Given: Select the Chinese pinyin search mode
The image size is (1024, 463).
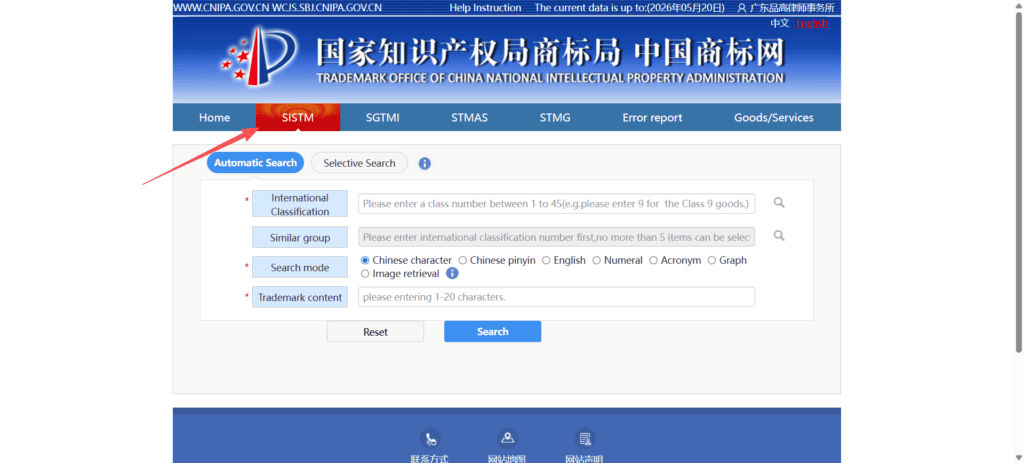Looking at the screenshot, I should click(x=462, y=260).
